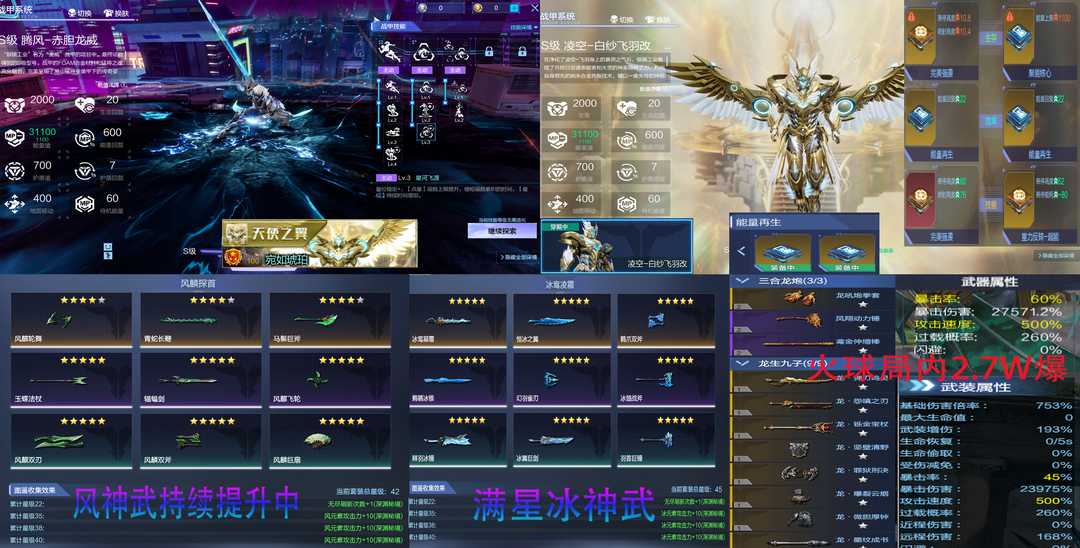1080x548 pixels.
Task: Toggle 隐藏全部详情 in the 腾风 panel
Action: tap(519, 257)
